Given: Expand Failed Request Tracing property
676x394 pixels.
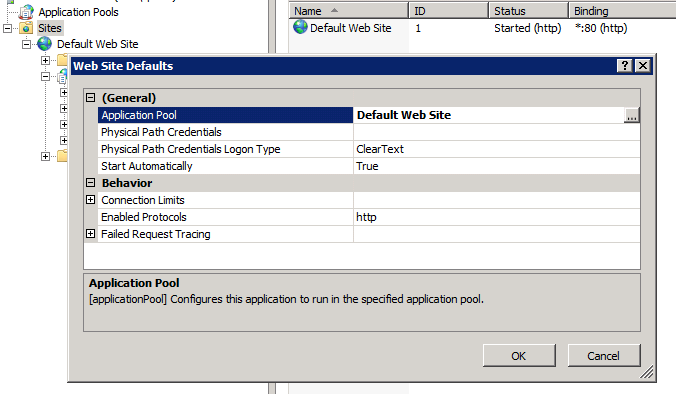Looking at the screenshot, I should pos(91,234).
